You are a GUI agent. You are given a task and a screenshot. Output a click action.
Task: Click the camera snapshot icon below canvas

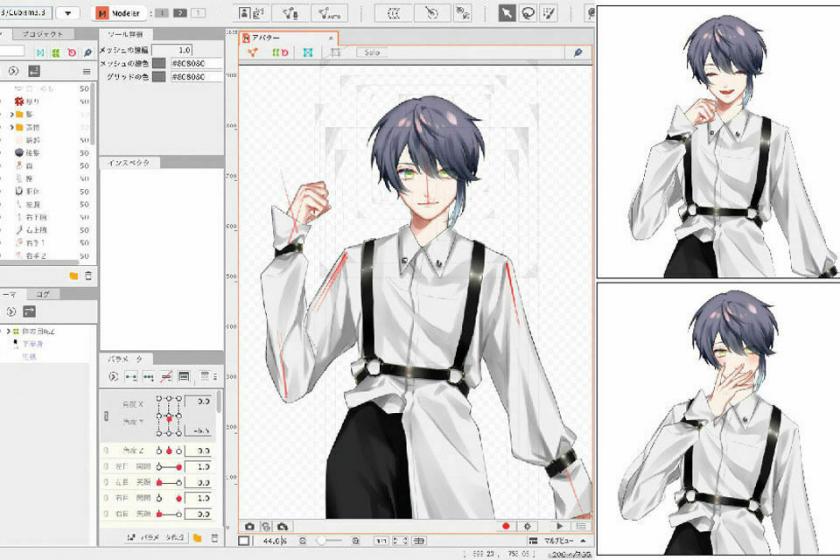click(x=249, y=526)
